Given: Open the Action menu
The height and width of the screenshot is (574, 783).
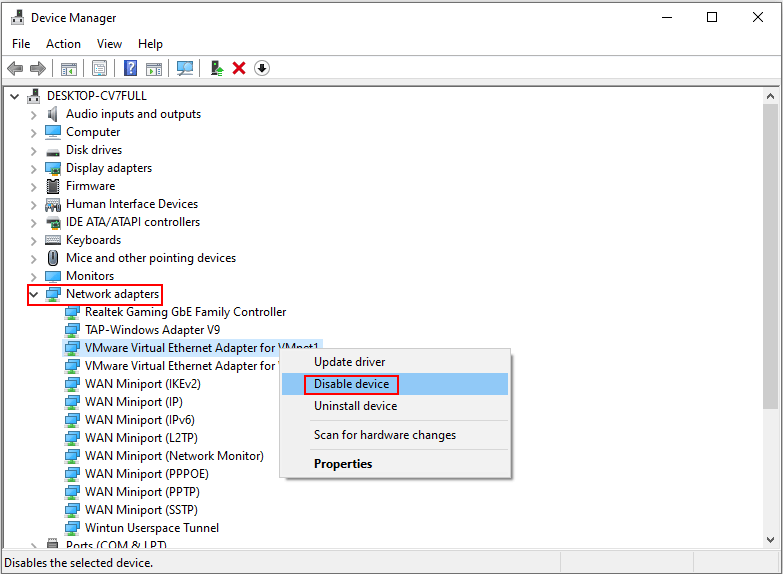Looking at the screenshot, I should [63, 44].
